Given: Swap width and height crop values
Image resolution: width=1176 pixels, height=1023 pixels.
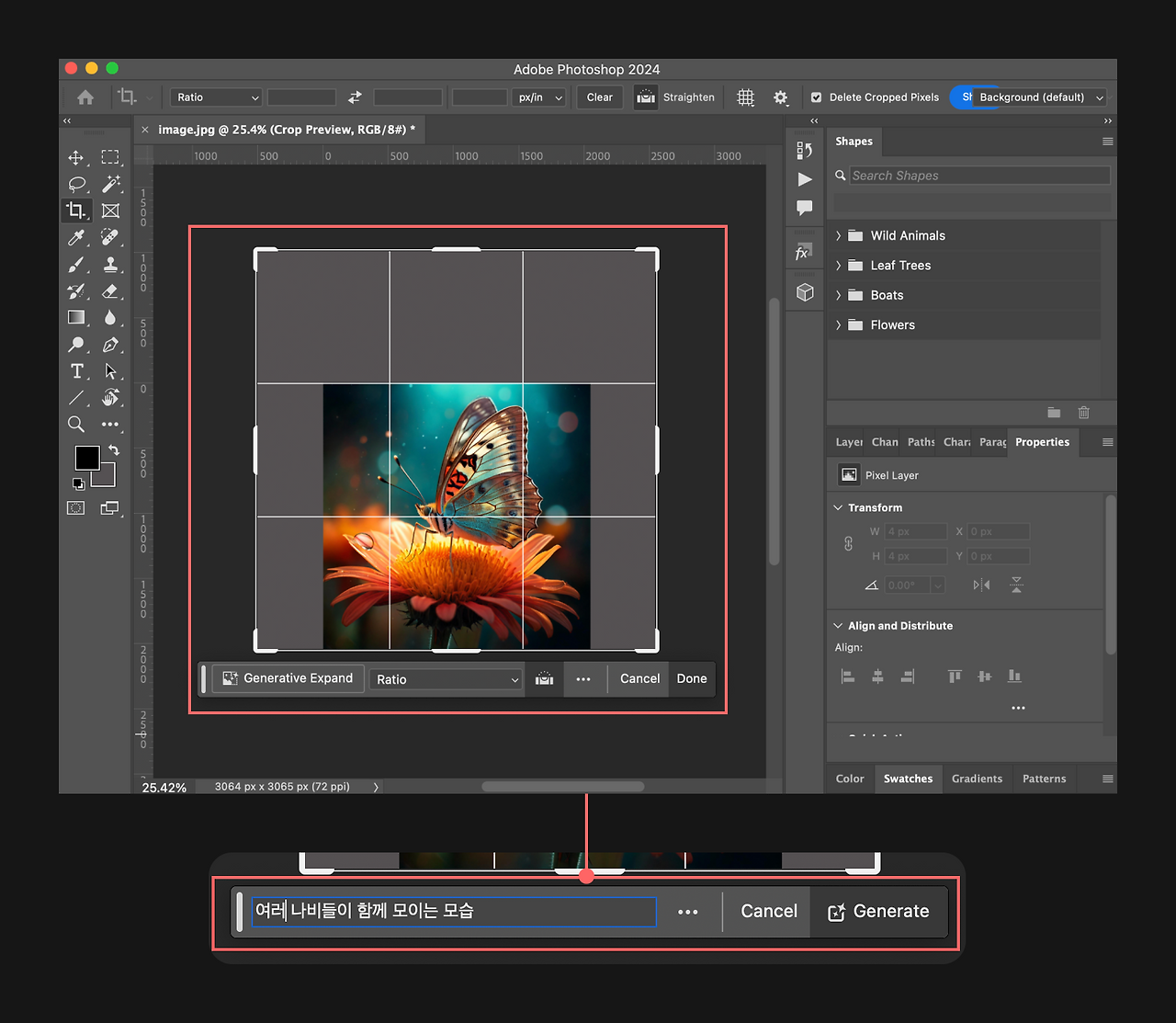Looking at the screenshot, I should (355, 97).
